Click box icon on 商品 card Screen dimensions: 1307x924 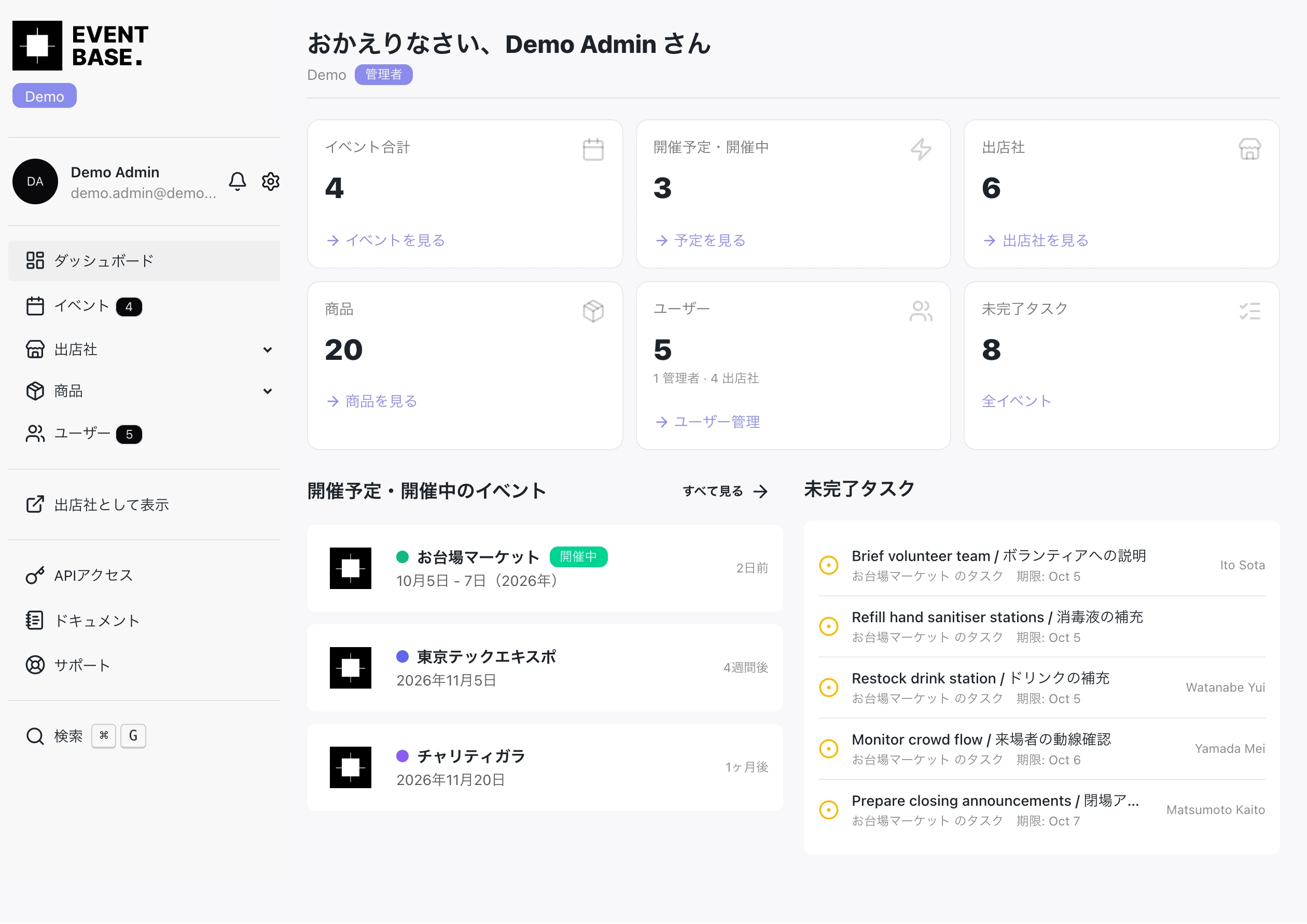[593, 311]
